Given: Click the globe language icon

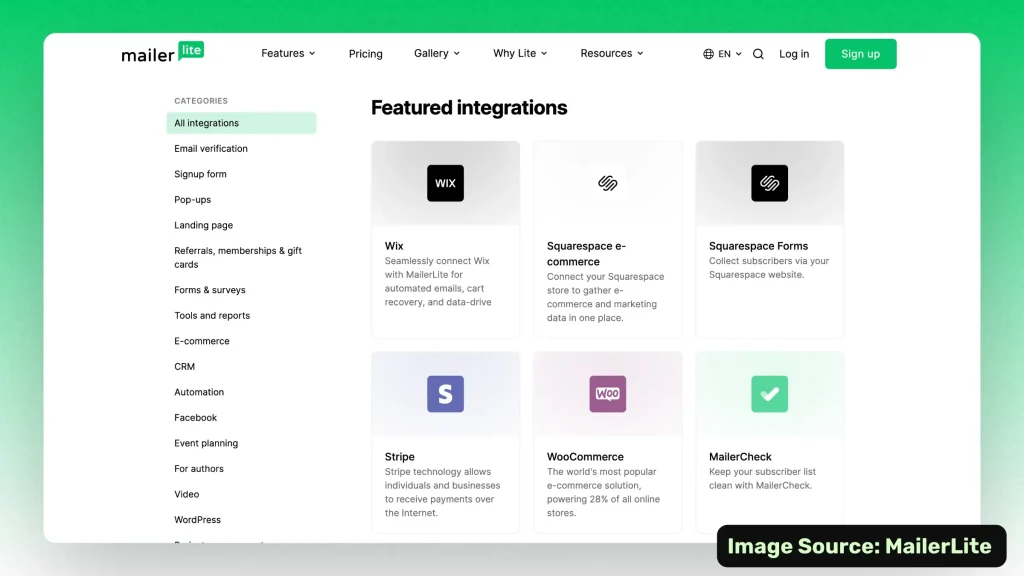Looking at the screenshot, I should tap(708, 54).
